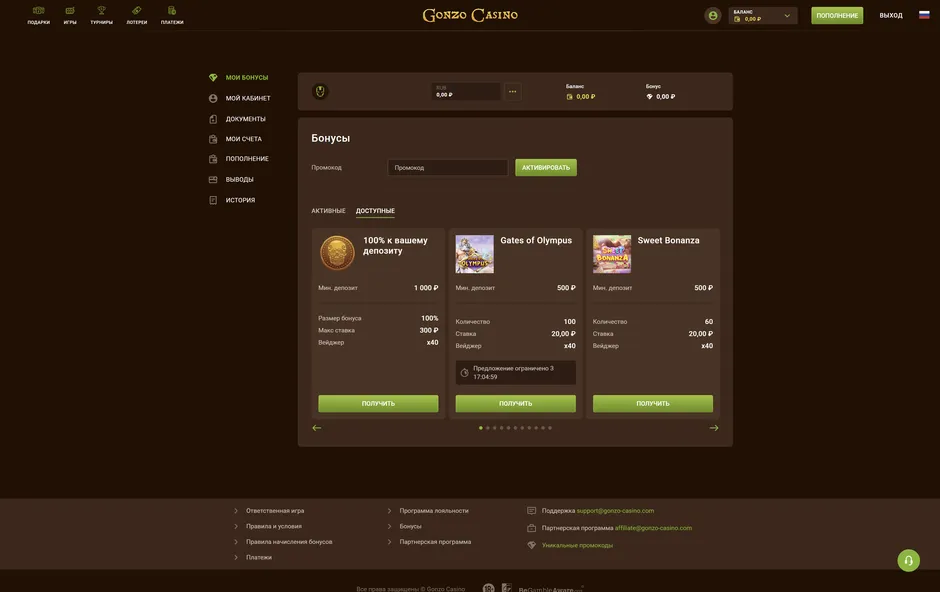Open Мои бонусы in sidebar
The image size is (940, 592).
coord(239,77)
